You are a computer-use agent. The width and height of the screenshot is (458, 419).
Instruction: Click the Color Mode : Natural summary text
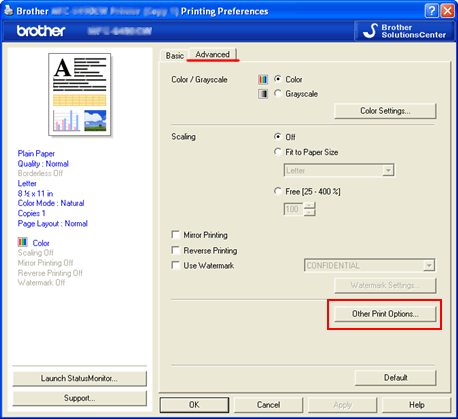pyautogui.click(x=51, y=203)
